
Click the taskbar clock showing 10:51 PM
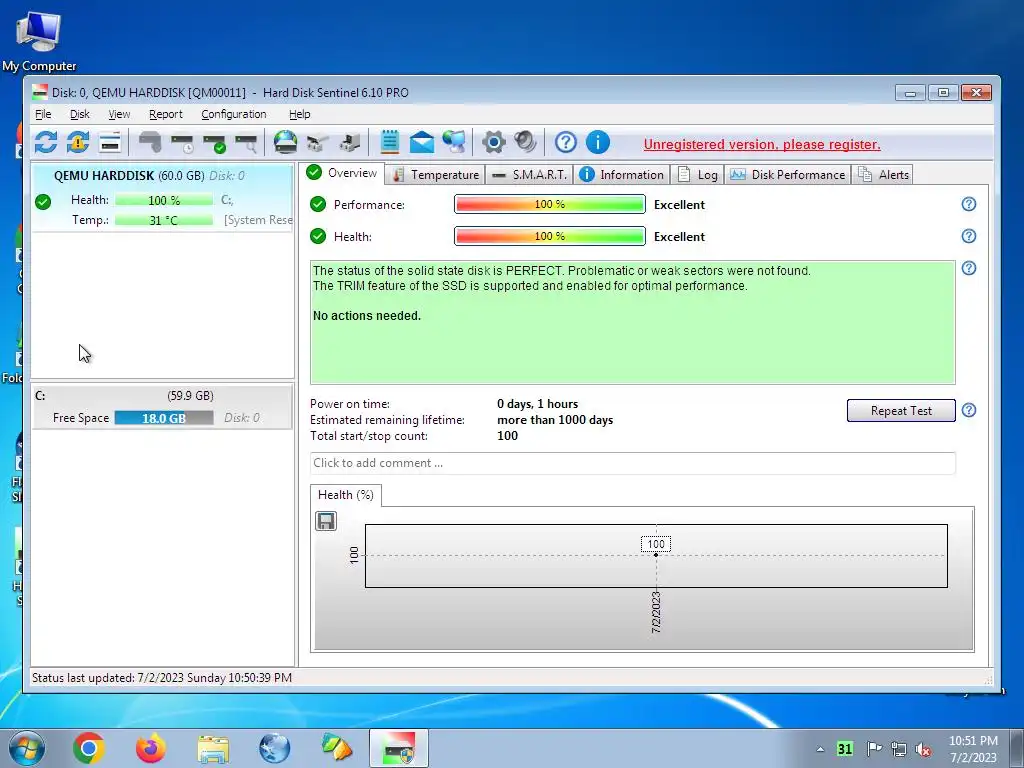click(x=973, y=749)
